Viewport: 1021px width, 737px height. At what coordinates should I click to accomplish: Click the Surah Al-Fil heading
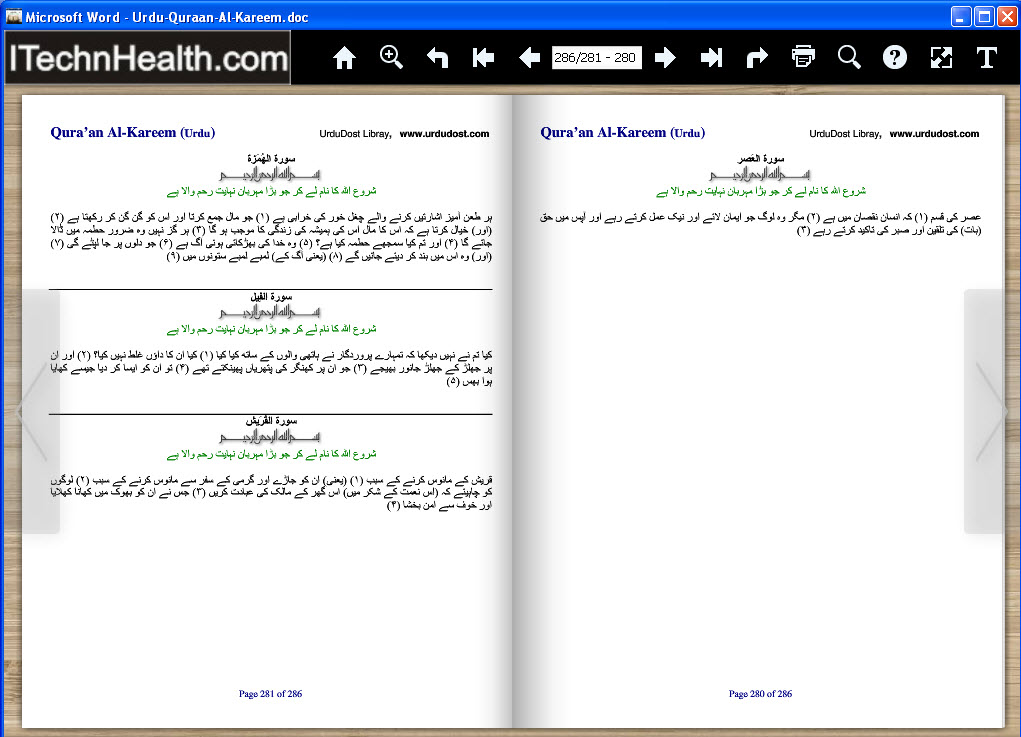tap(271, 296)
